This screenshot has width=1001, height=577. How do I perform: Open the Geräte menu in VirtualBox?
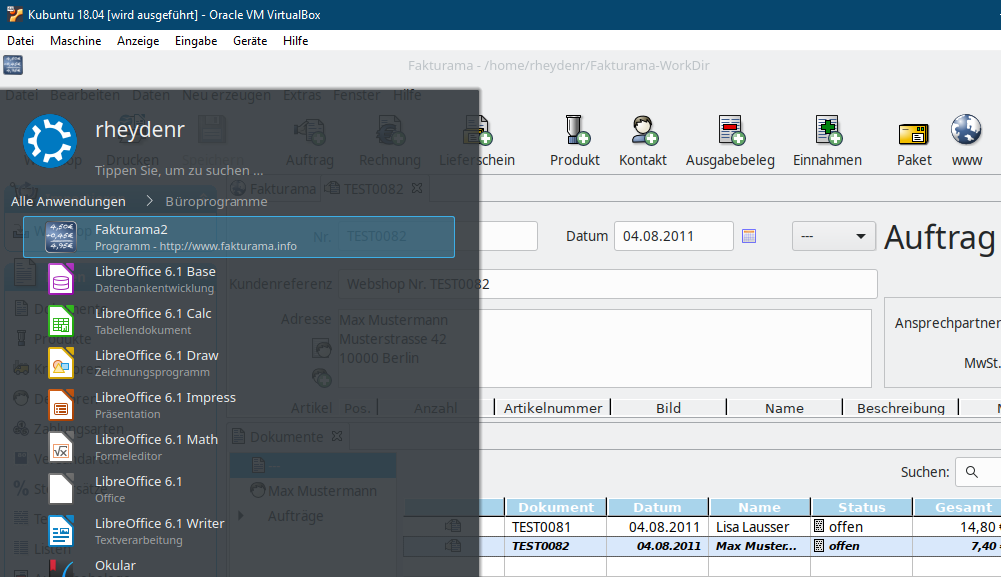[250, 41]
